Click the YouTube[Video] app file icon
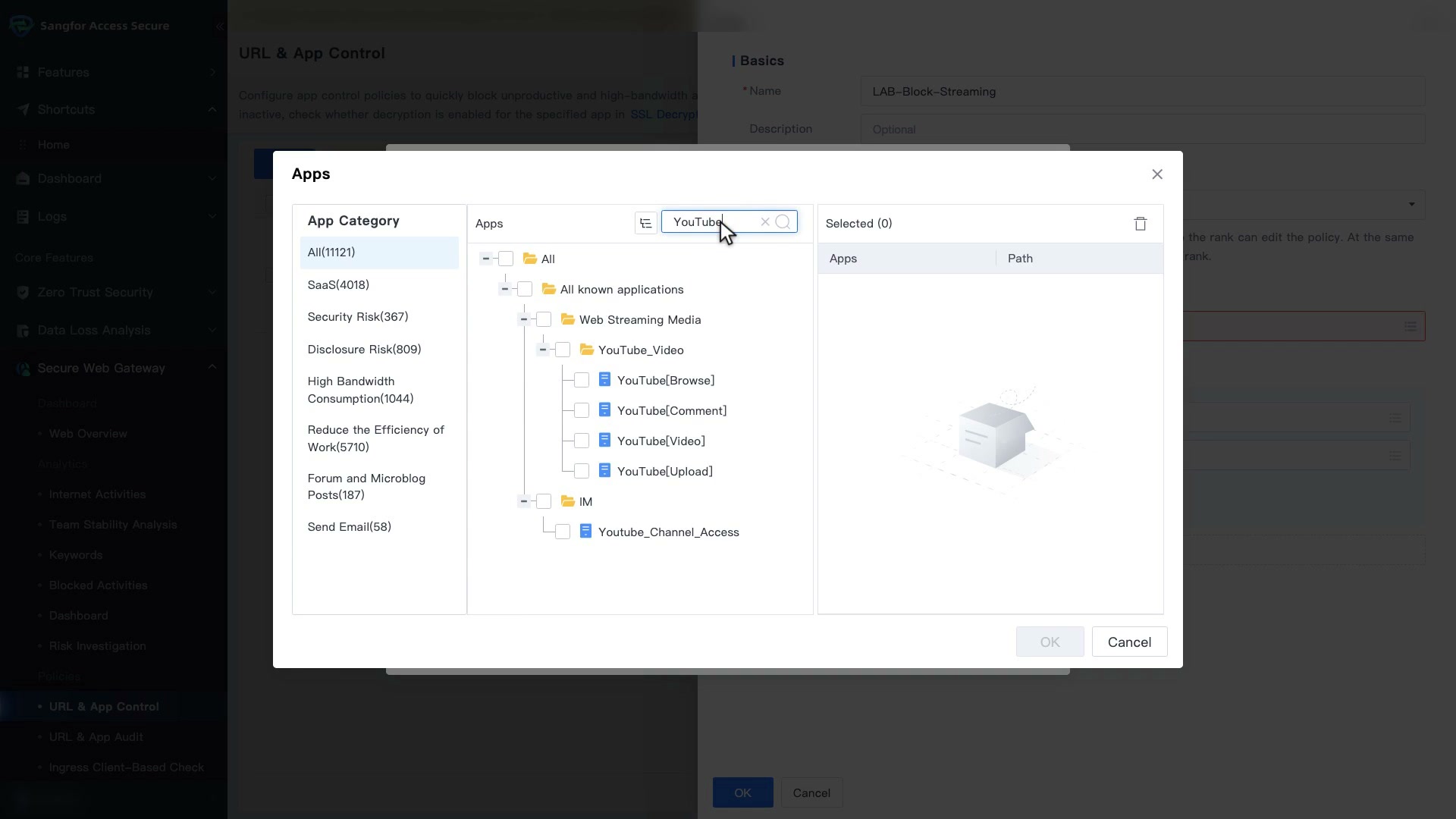This screenshot has width=1456, height=819. pos(604,441)
